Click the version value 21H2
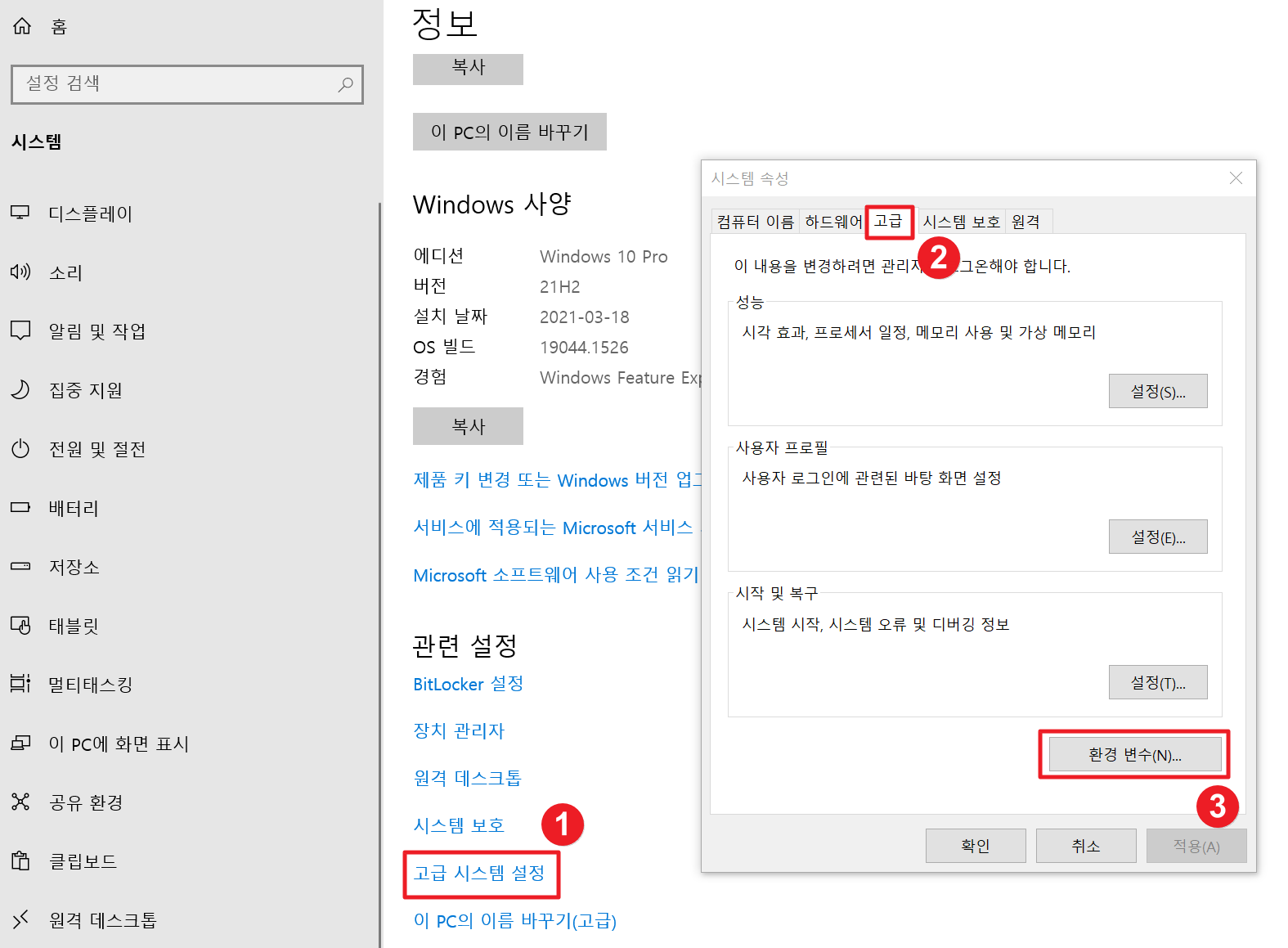Viewport: 1288px width, 948px height. (x=559, y=287)
